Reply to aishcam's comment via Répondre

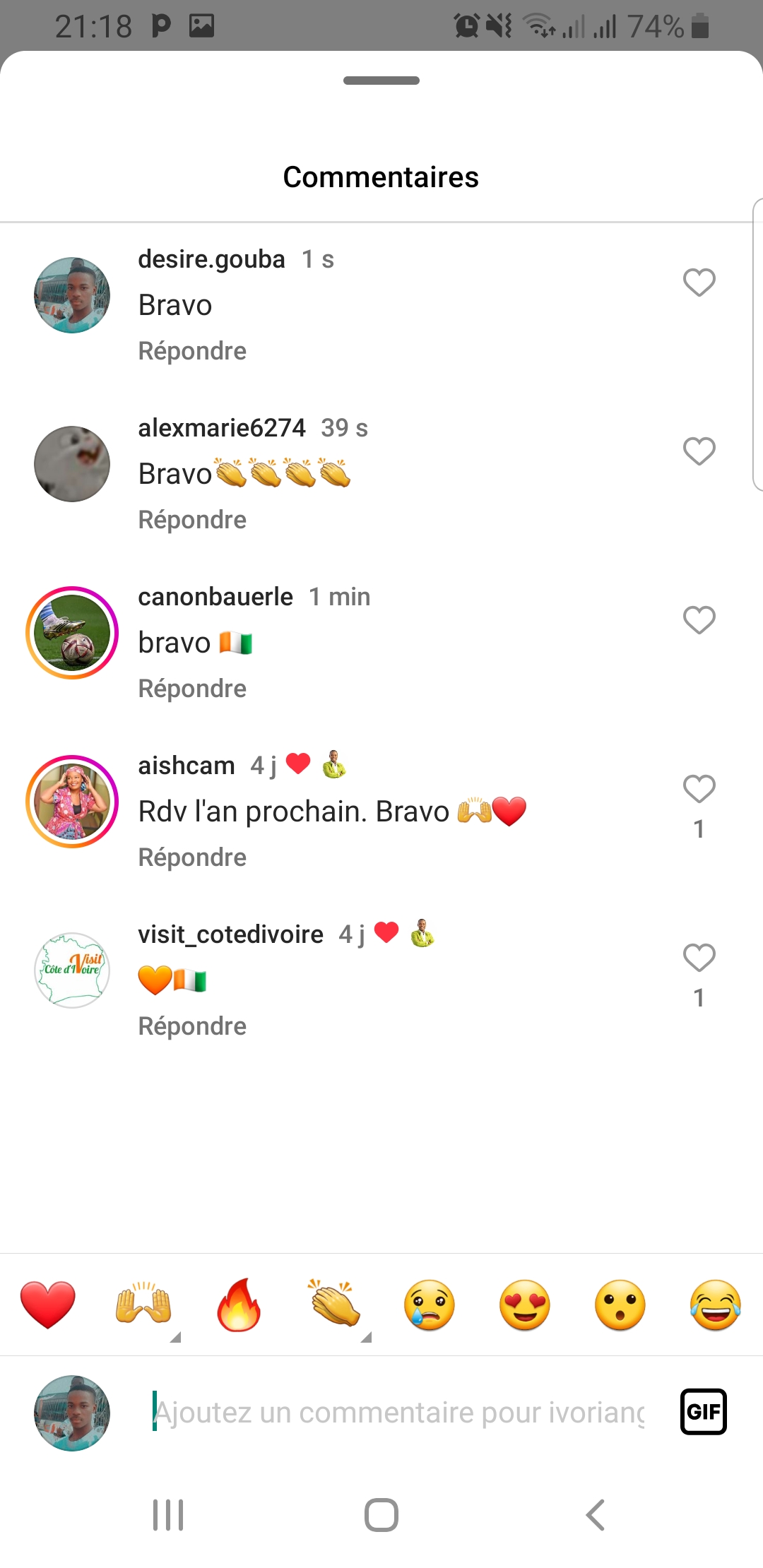point(192,857)
